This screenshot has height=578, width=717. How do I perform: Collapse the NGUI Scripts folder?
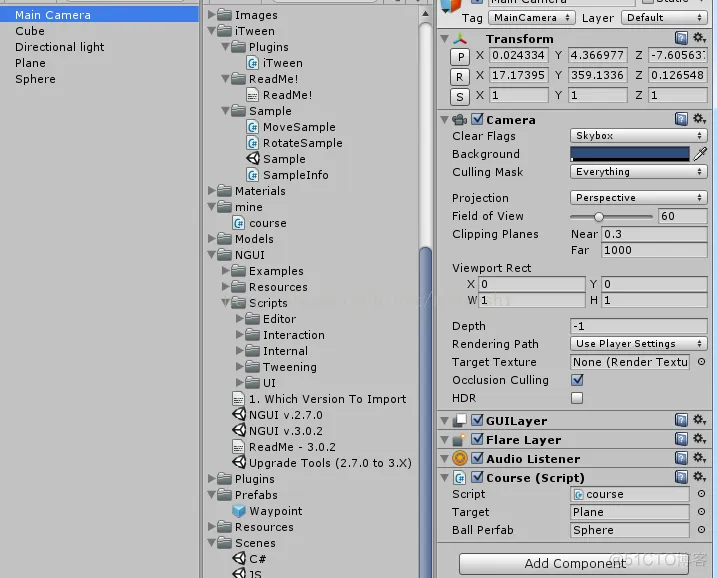click(225, 302)
